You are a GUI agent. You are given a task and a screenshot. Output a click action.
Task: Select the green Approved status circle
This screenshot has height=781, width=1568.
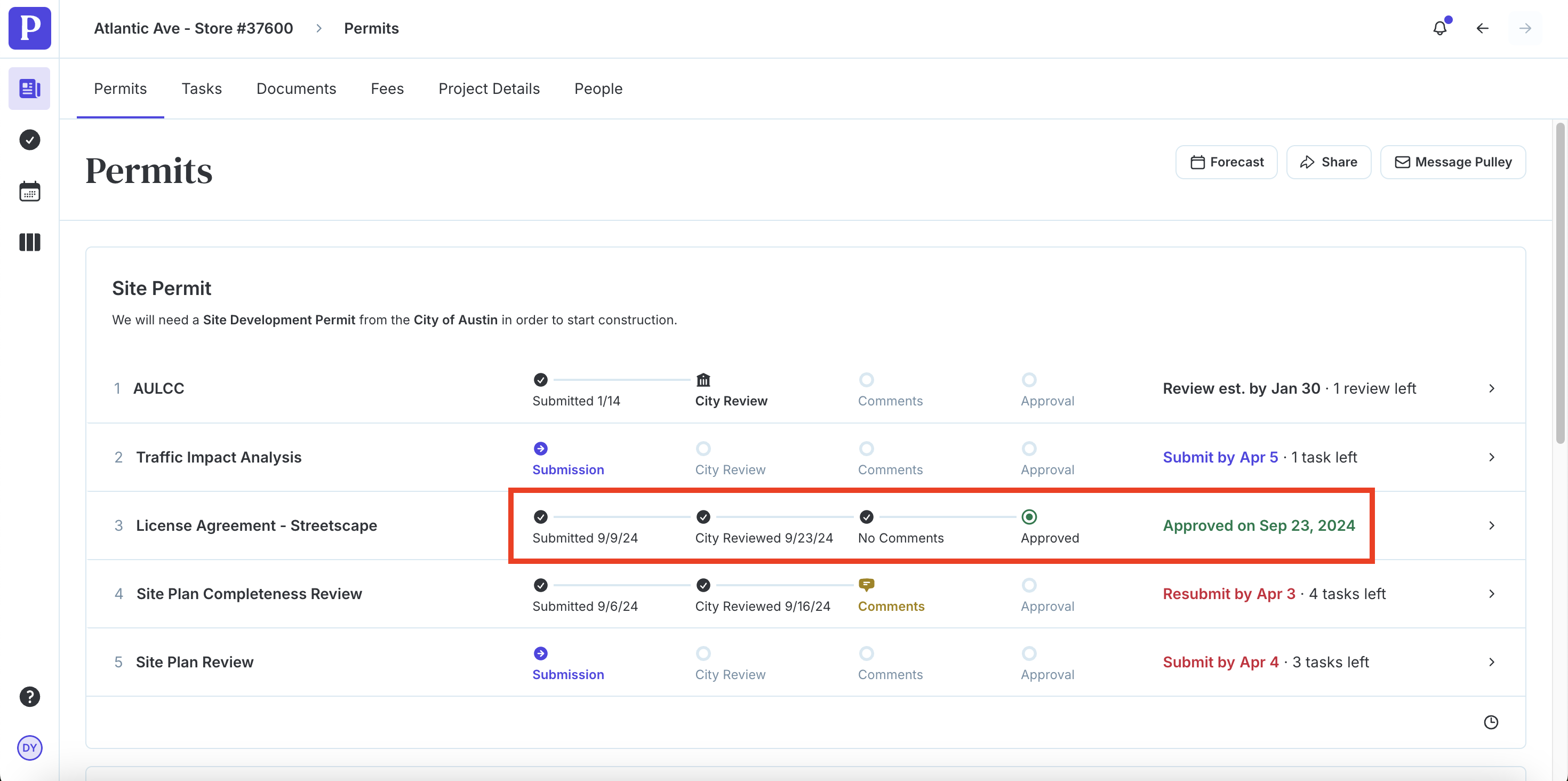coord(1029,517)
